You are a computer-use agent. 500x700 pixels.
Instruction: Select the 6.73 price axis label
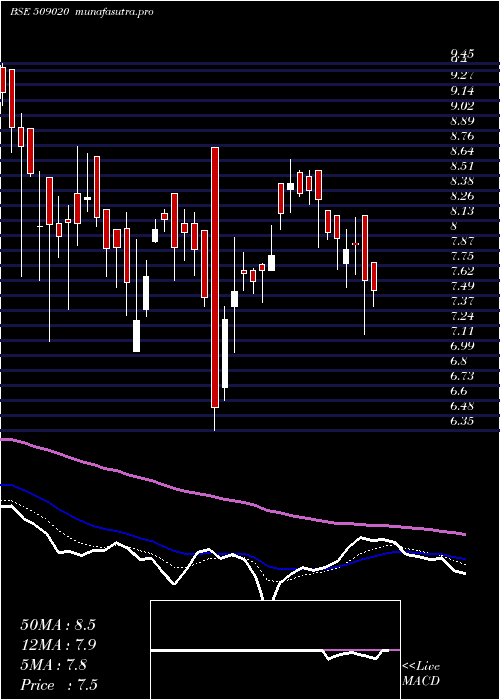point(462,376)
